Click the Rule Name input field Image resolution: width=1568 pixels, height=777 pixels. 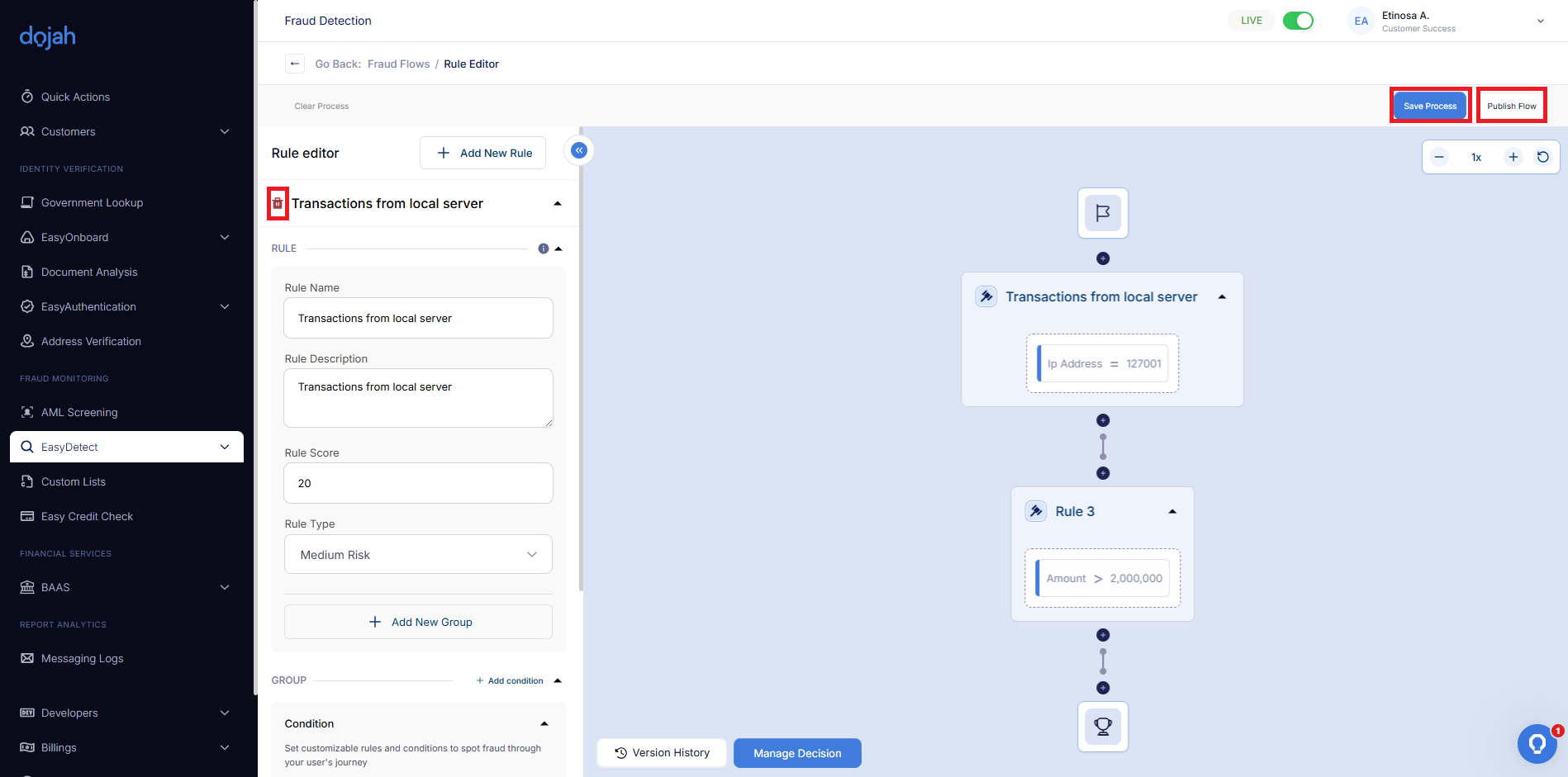coord(418,318)
